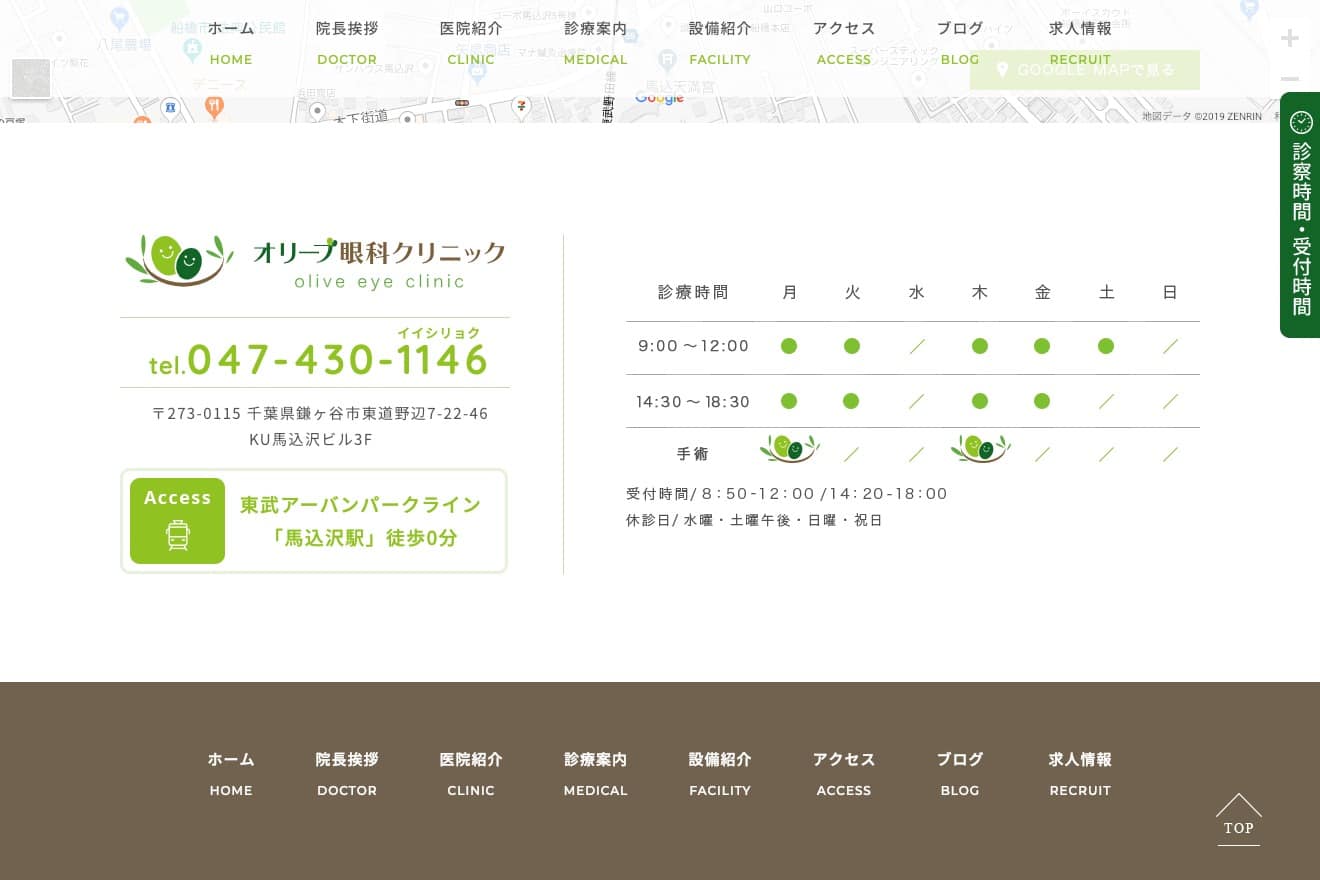
Task: Open ブログ BLOG in top navigation
Action: coord(960,43)
